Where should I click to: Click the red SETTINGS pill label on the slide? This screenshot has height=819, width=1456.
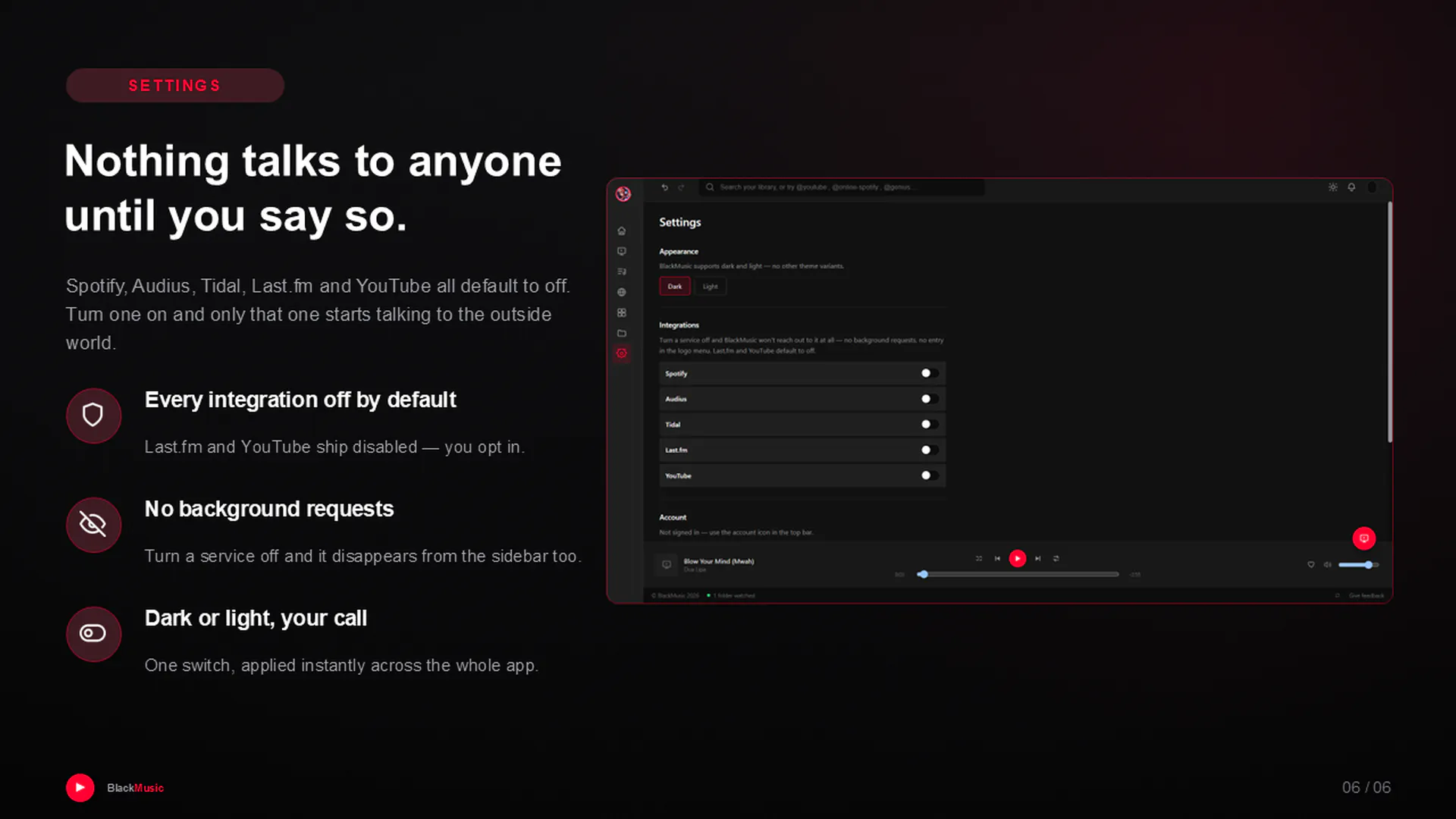coord(175,86)
